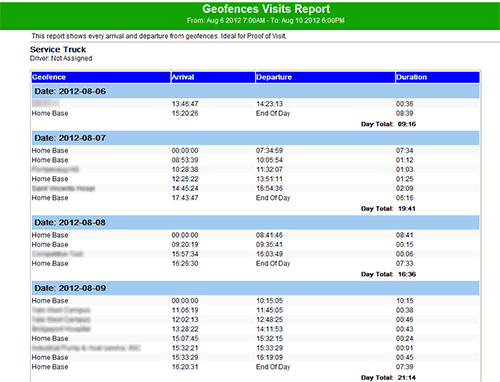Click departure time 07:34:59
Screen dimensions: 500x382
tap(269, 151)
